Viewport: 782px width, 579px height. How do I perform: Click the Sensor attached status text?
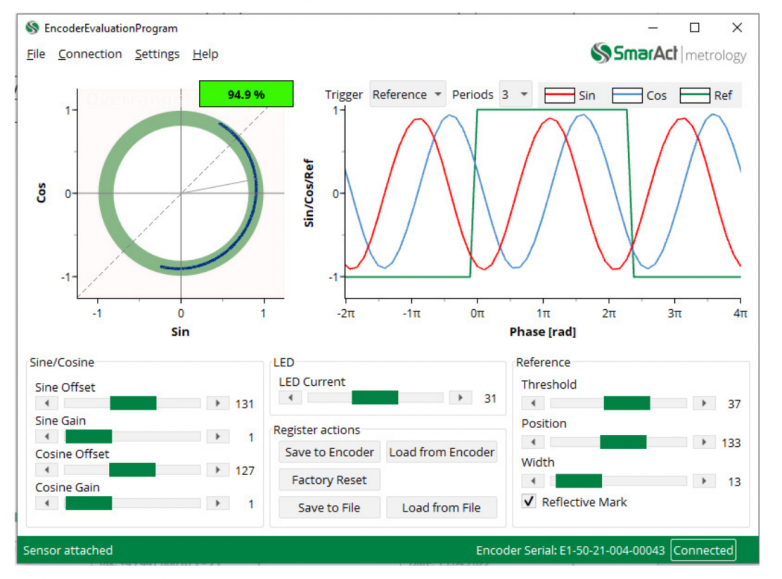coord(68,550)
